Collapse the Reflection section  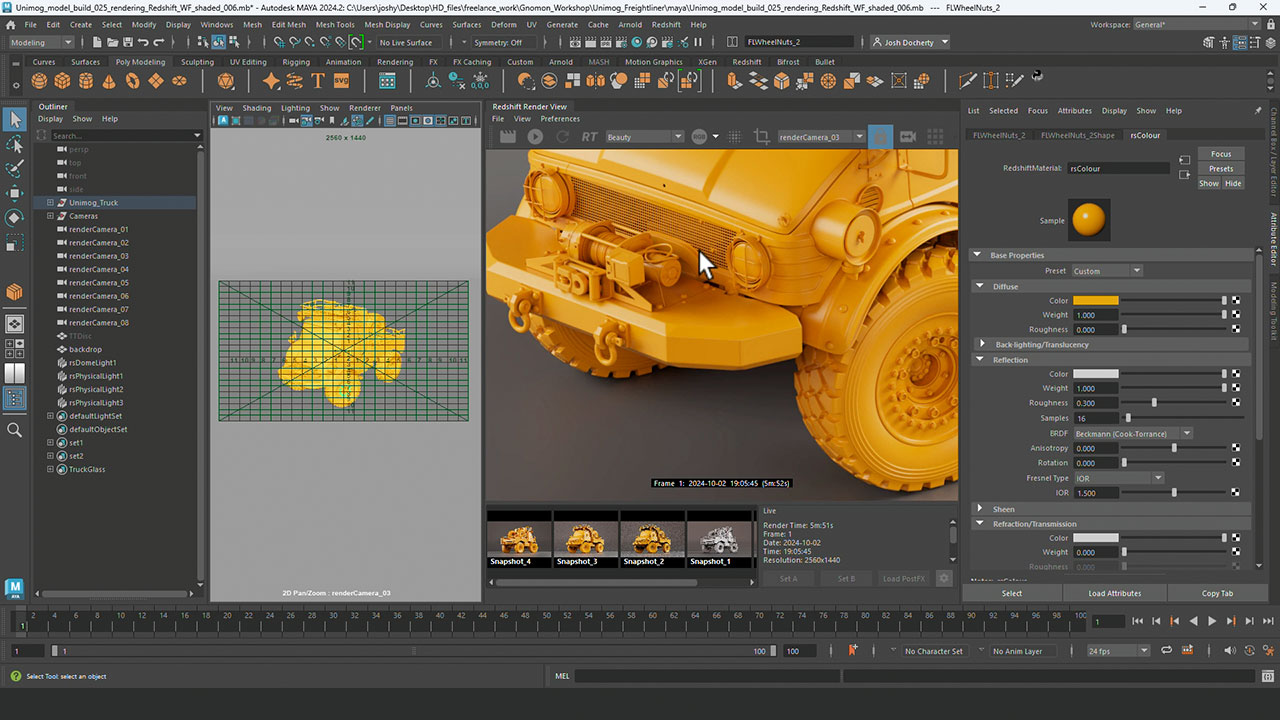pyautogui.click(x=979, y=360)
